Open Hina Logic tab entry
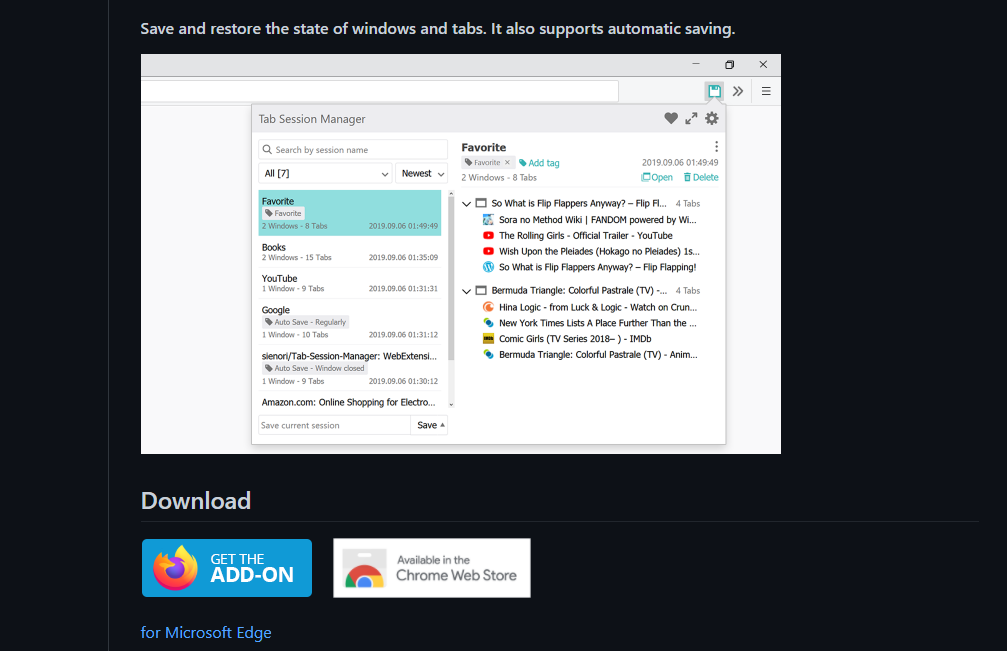 (x=590, y=308)
